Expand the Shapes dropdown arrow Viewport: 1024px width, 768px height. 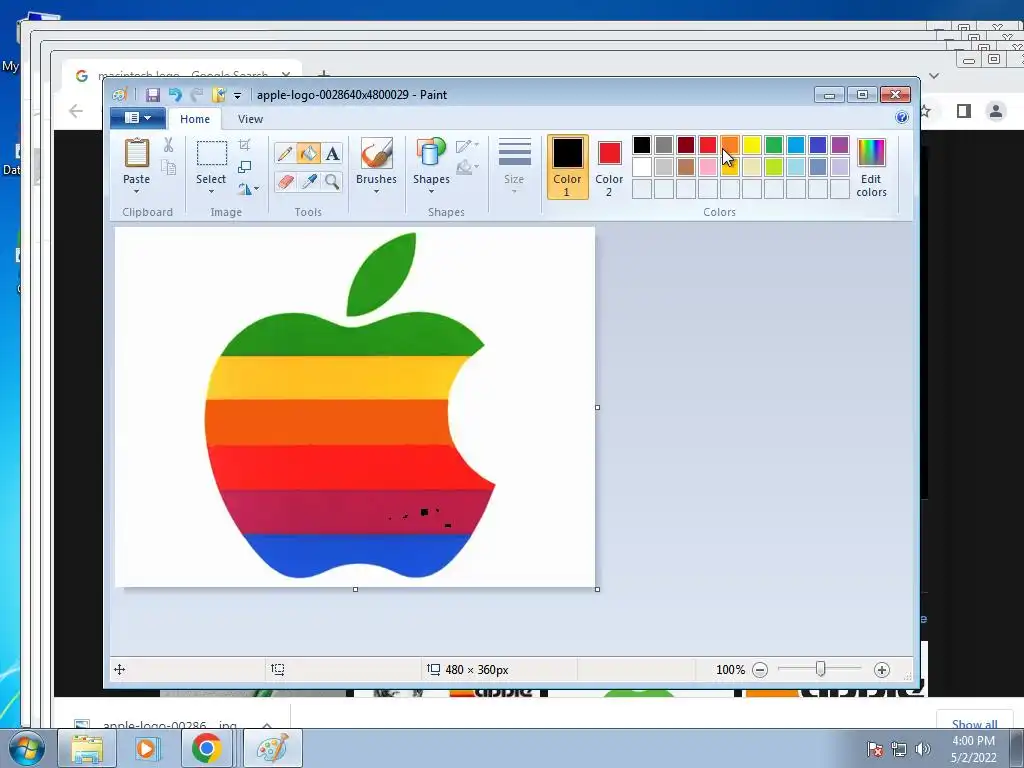[431, 191]
